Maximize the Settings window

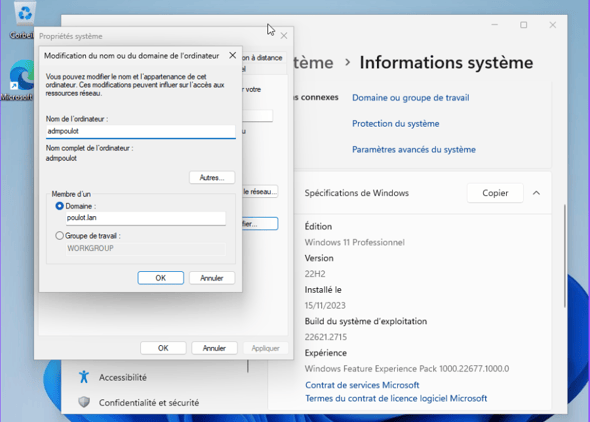(x=523, y=25)
